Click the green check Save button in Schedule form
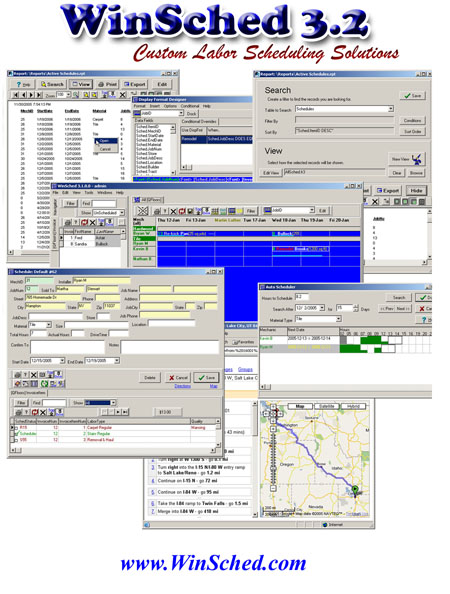 click(x=206, y=377)
